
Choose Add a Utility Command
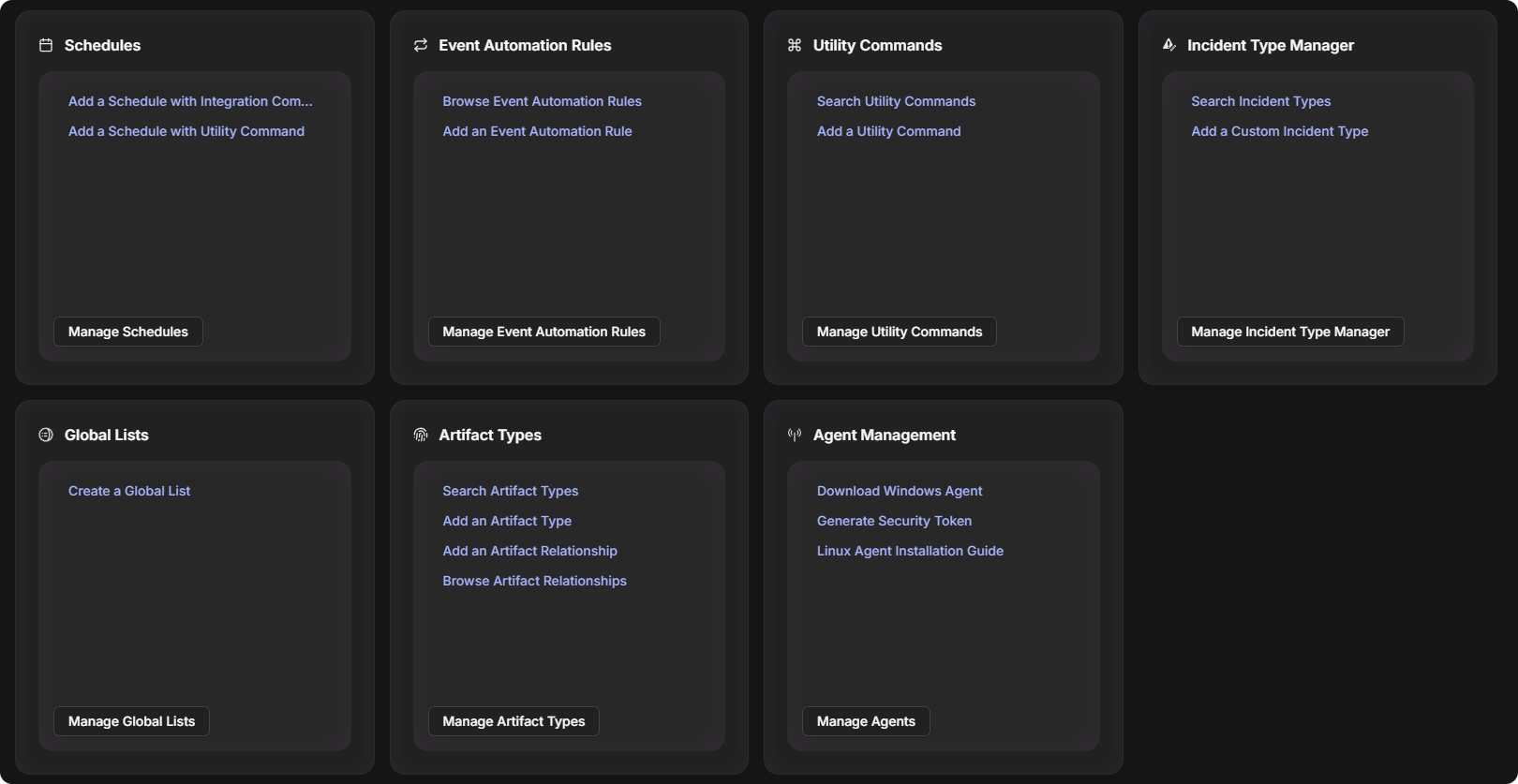[x=889, y=131]
